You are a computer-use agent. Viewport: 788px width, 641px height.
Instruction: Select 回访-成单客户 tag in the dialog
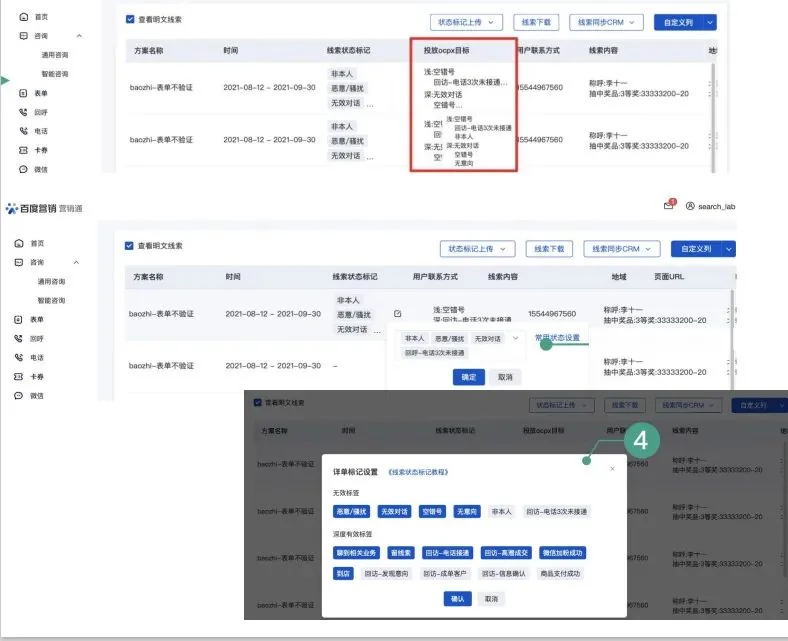pyautogui.click(x=445, y=574)
